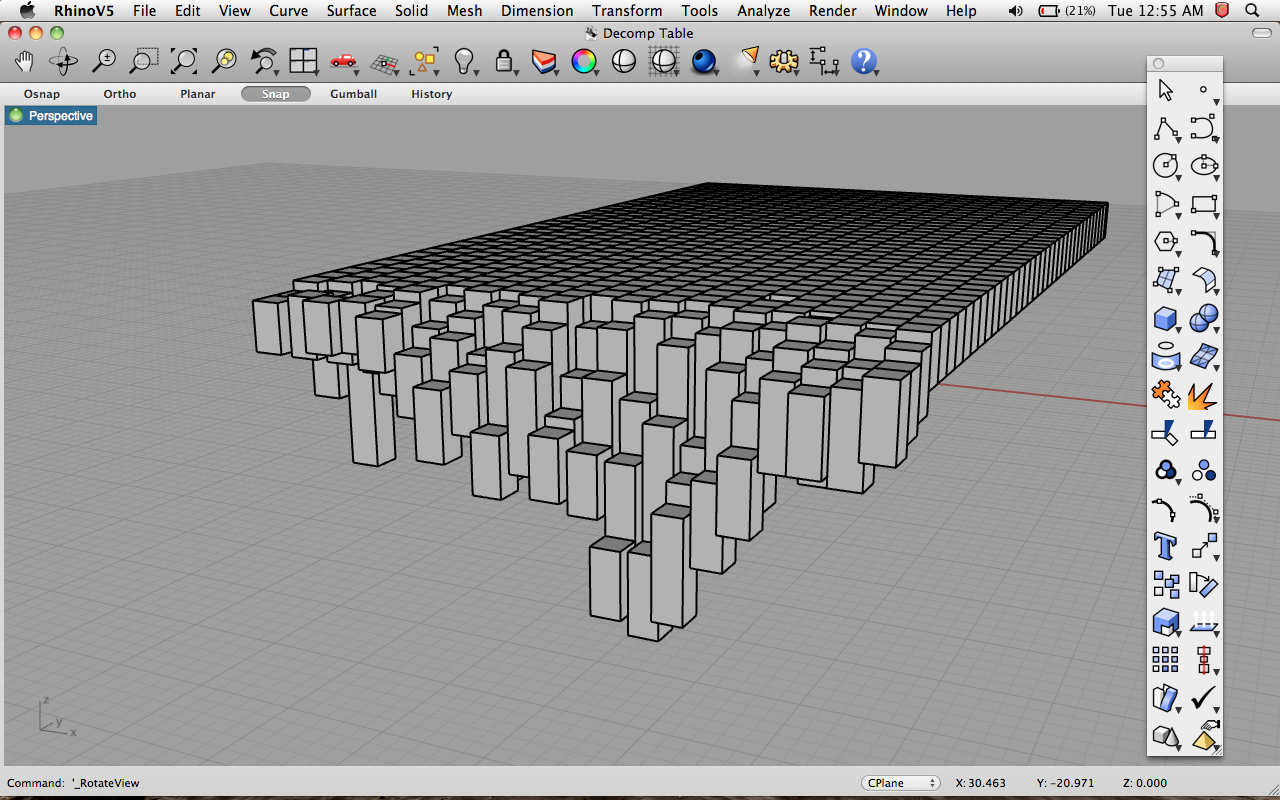Open Help question mark icon

[x=864, y=61]
